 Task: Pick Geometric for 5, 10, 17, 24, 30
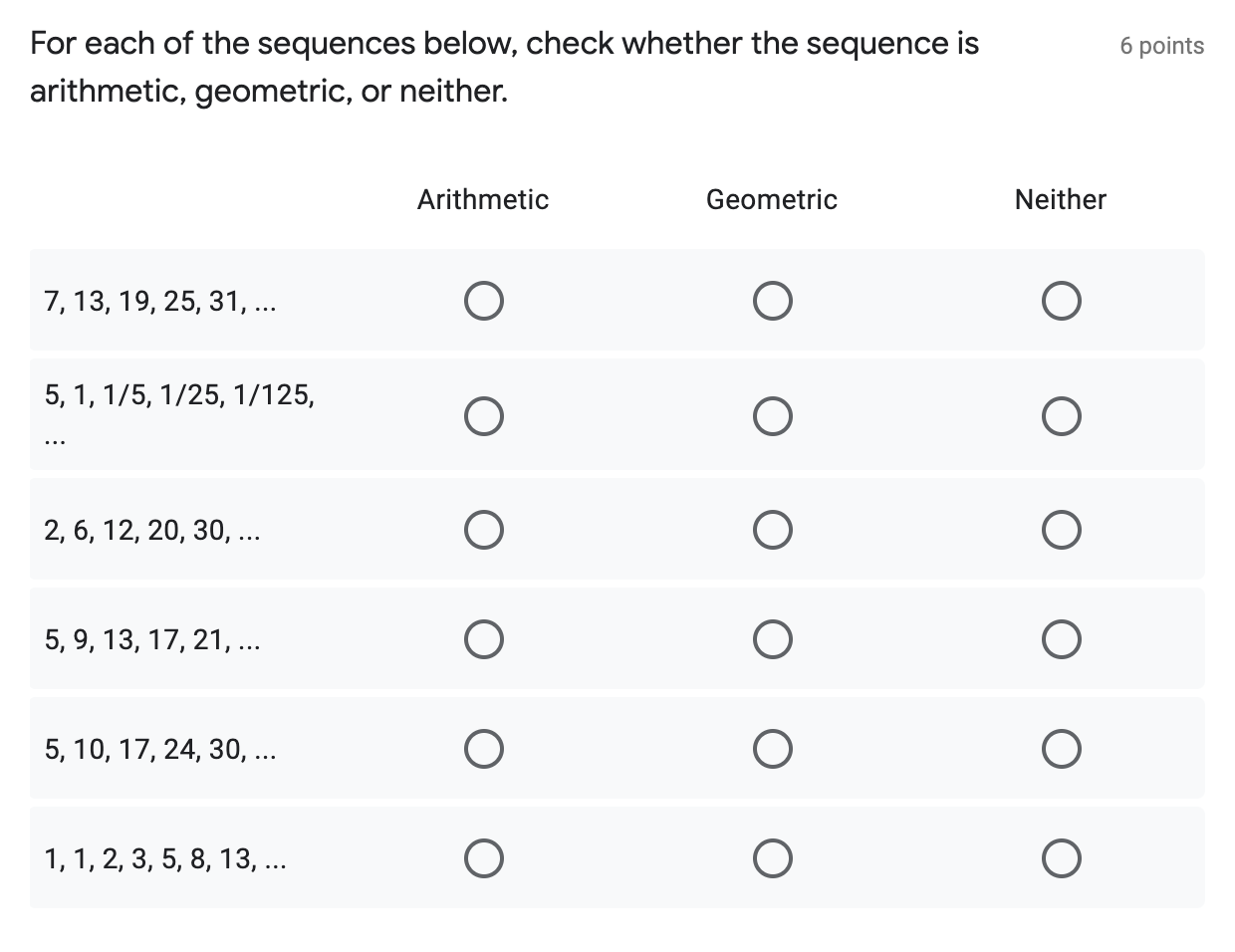(773, 748)
